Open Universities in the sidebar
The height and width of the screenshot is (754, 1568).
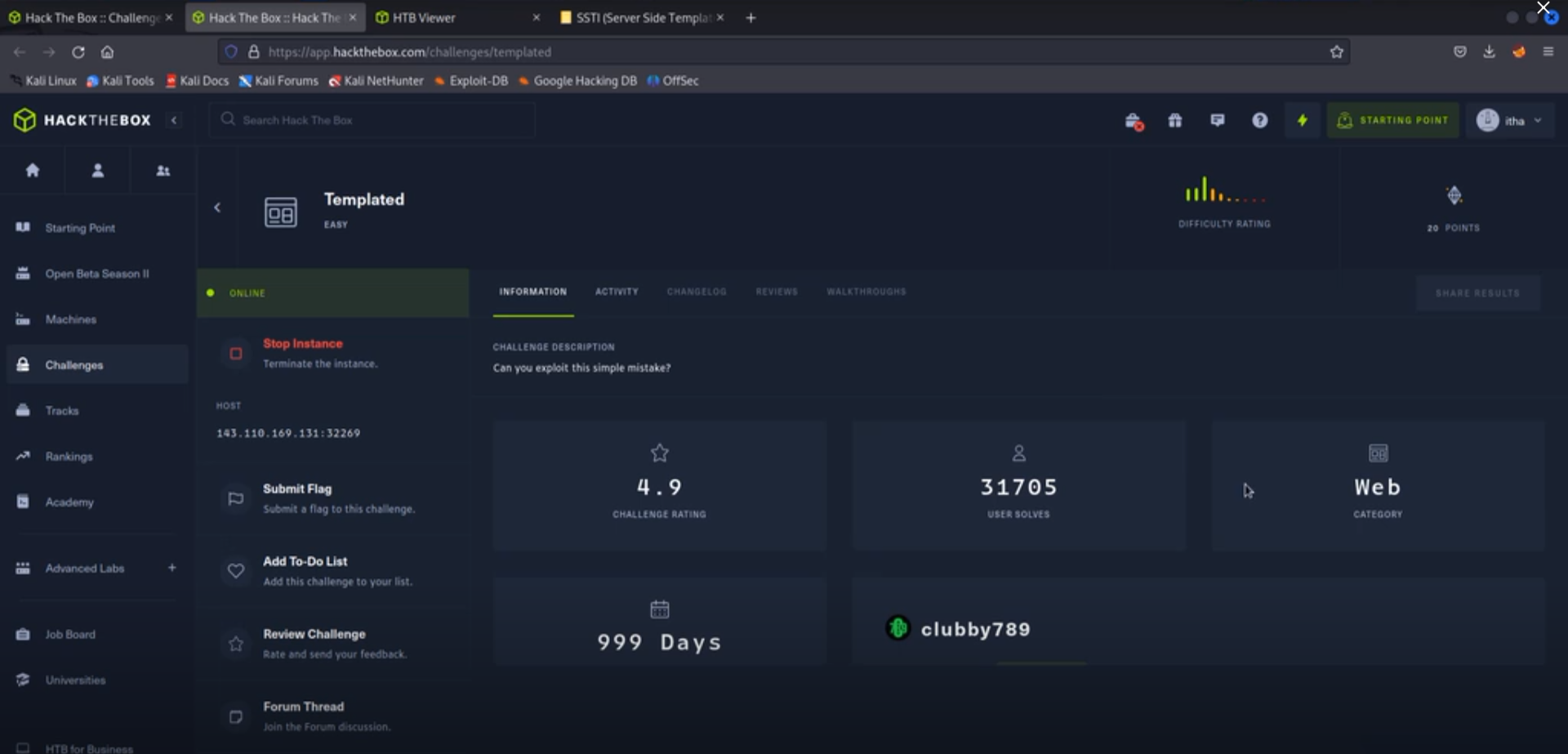pos(96,680)
